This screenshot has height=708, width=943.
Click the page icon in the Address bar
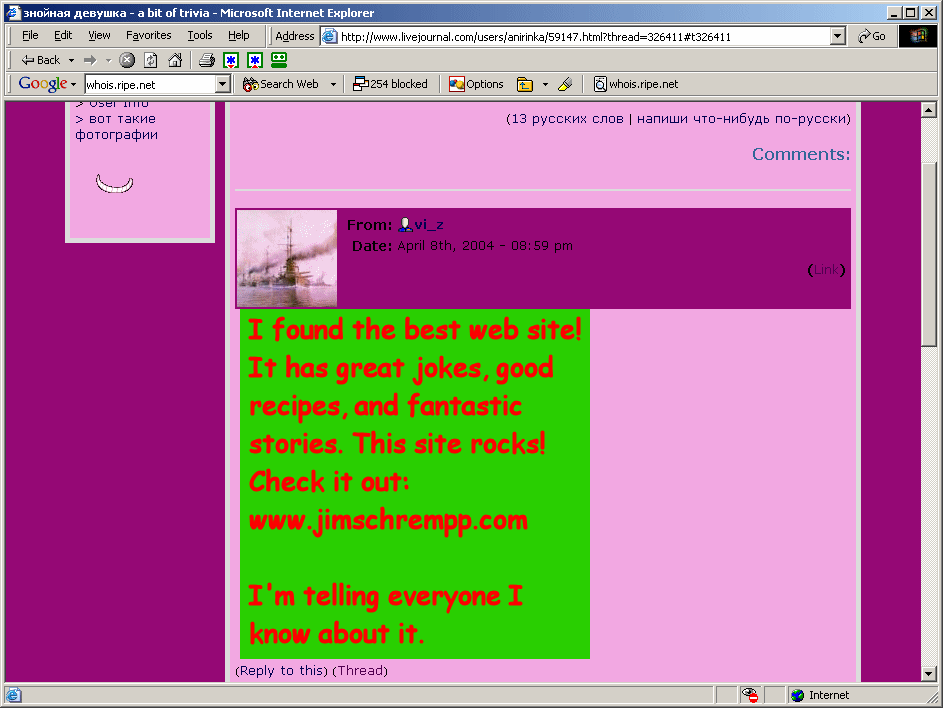coord(330,37)
